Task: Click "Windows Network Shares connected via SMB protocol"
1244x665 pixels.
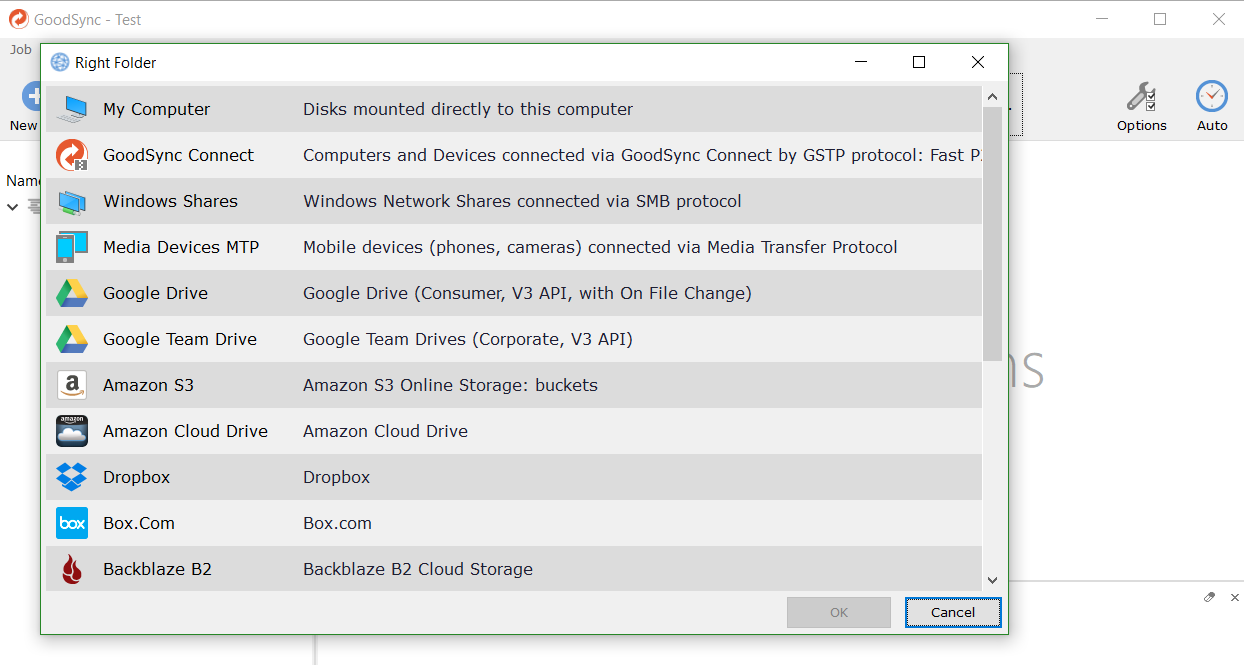Action: (522, 201)
